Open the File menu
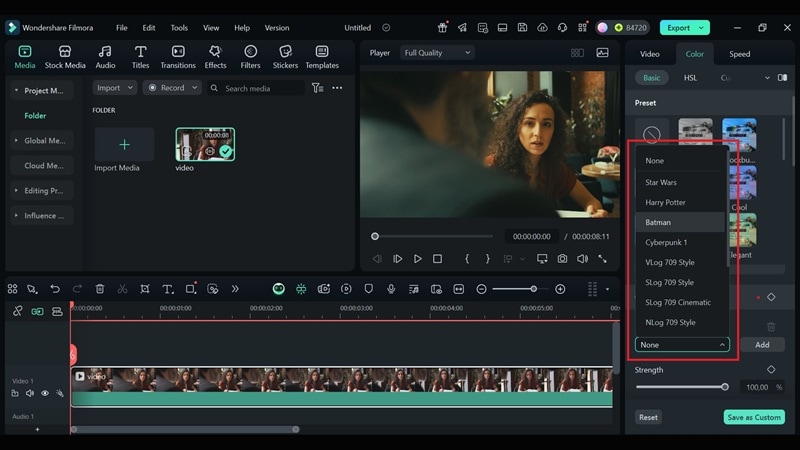The width and height of the screenshot is (800, 450). tap(121, 28)
